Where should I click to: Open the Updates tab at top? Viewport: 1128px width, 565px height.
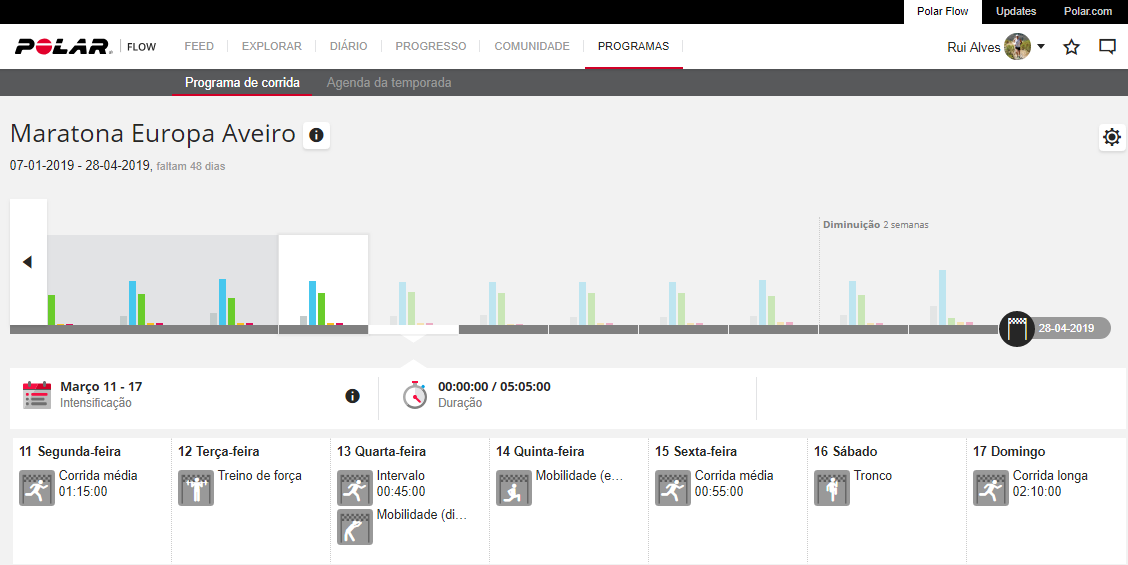[x=1016, y=11]
